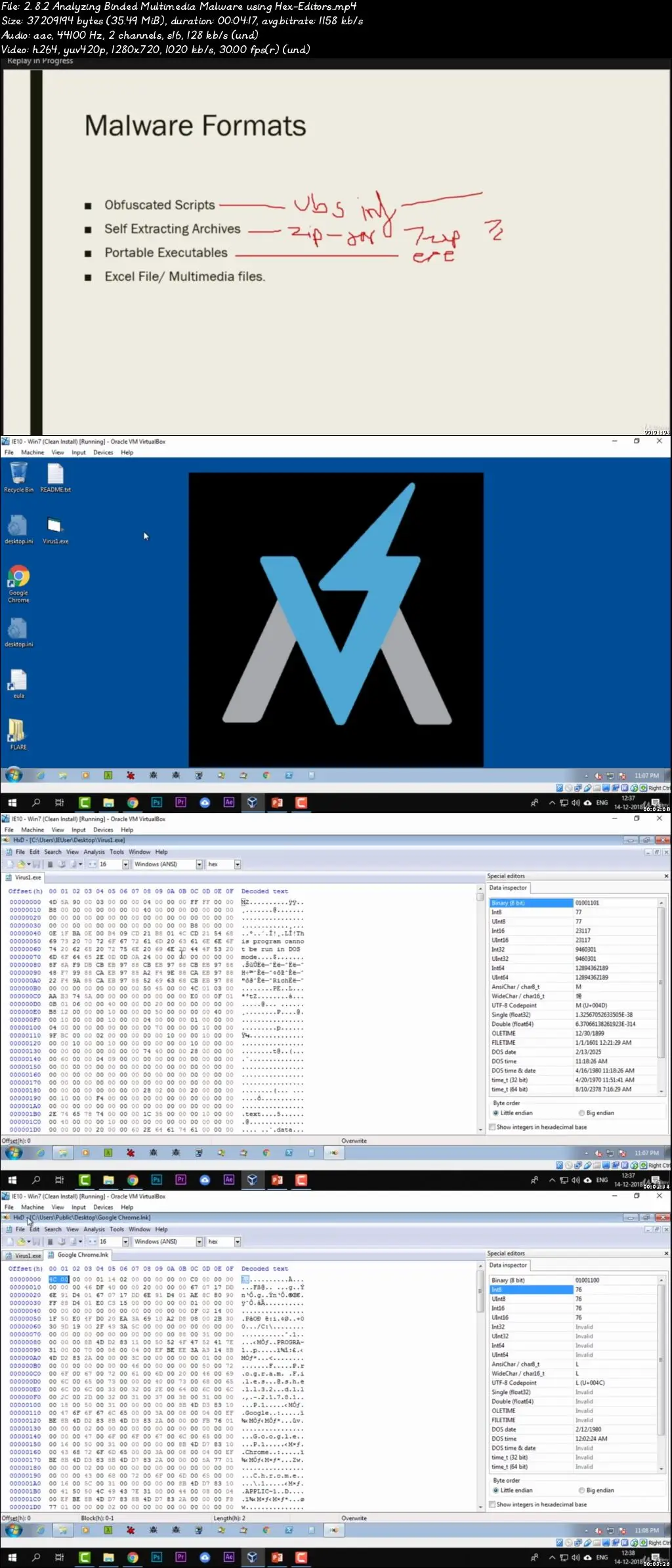Open Windows (ANSI) charset dropdown in Chrome.lnk frame
The height and width of the screenshot is (1568, 672).
[199, 1242]
